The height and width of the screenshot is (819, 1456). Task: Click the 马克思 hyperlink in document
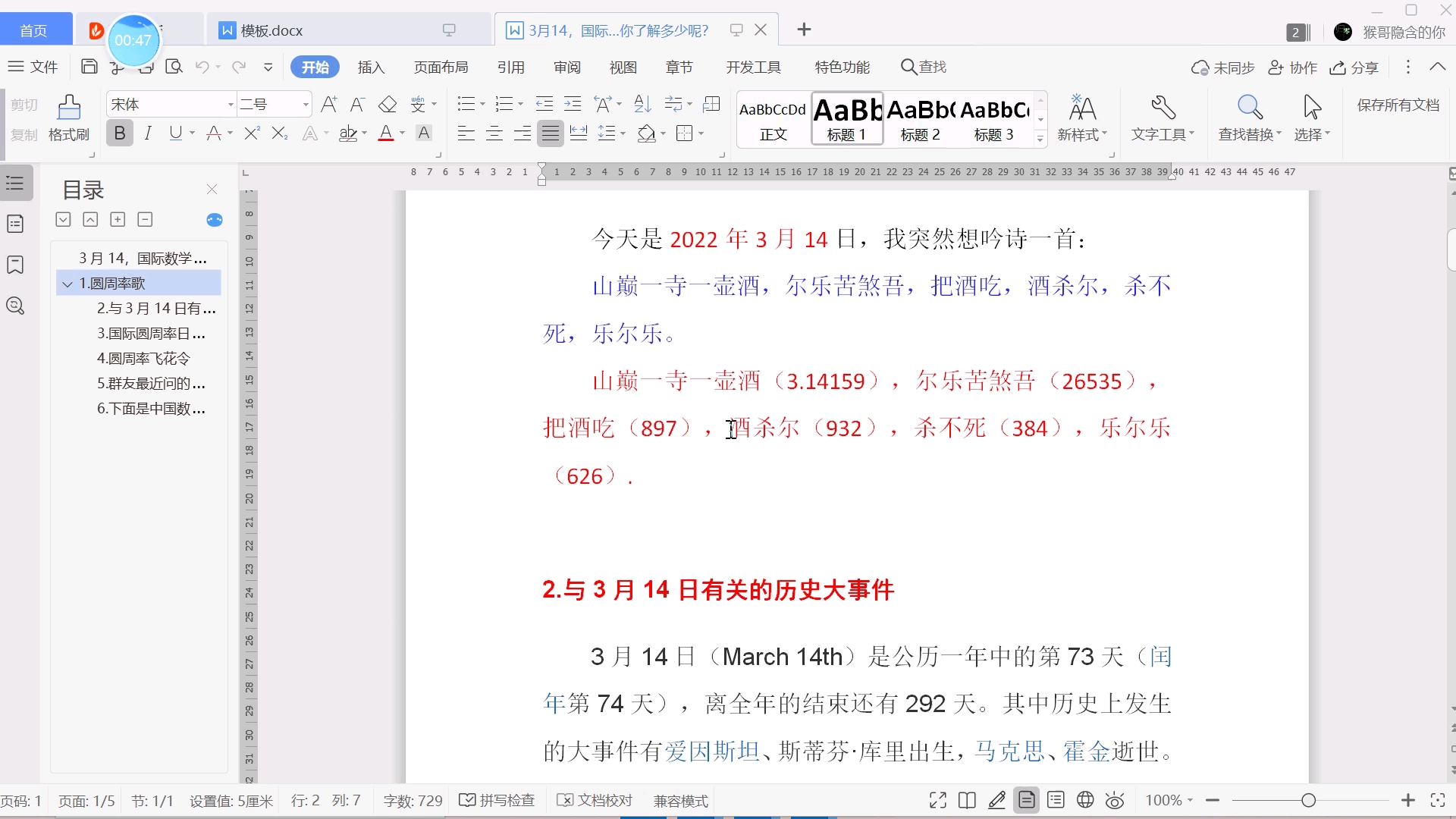tap(1009, 751)
